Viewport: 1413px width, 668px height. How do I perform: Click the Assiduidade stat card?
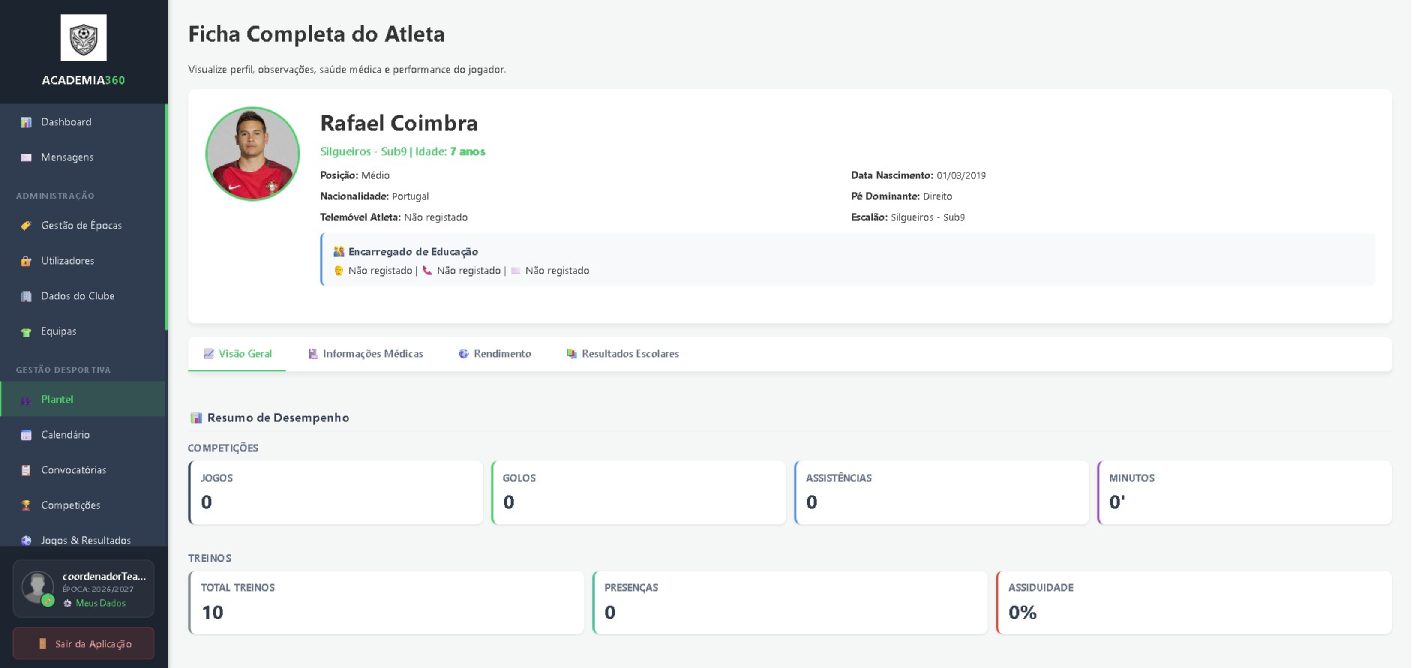(1194, 602)
